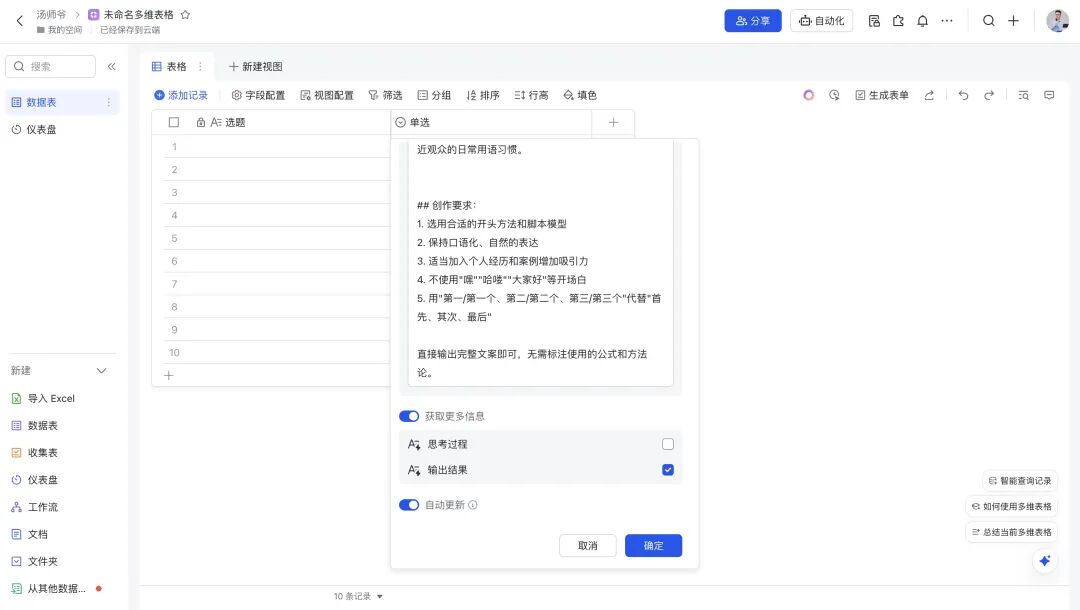Screen dimensions: 1080x610
Task: Click the back arrow icon
Action: coord(19,21)
